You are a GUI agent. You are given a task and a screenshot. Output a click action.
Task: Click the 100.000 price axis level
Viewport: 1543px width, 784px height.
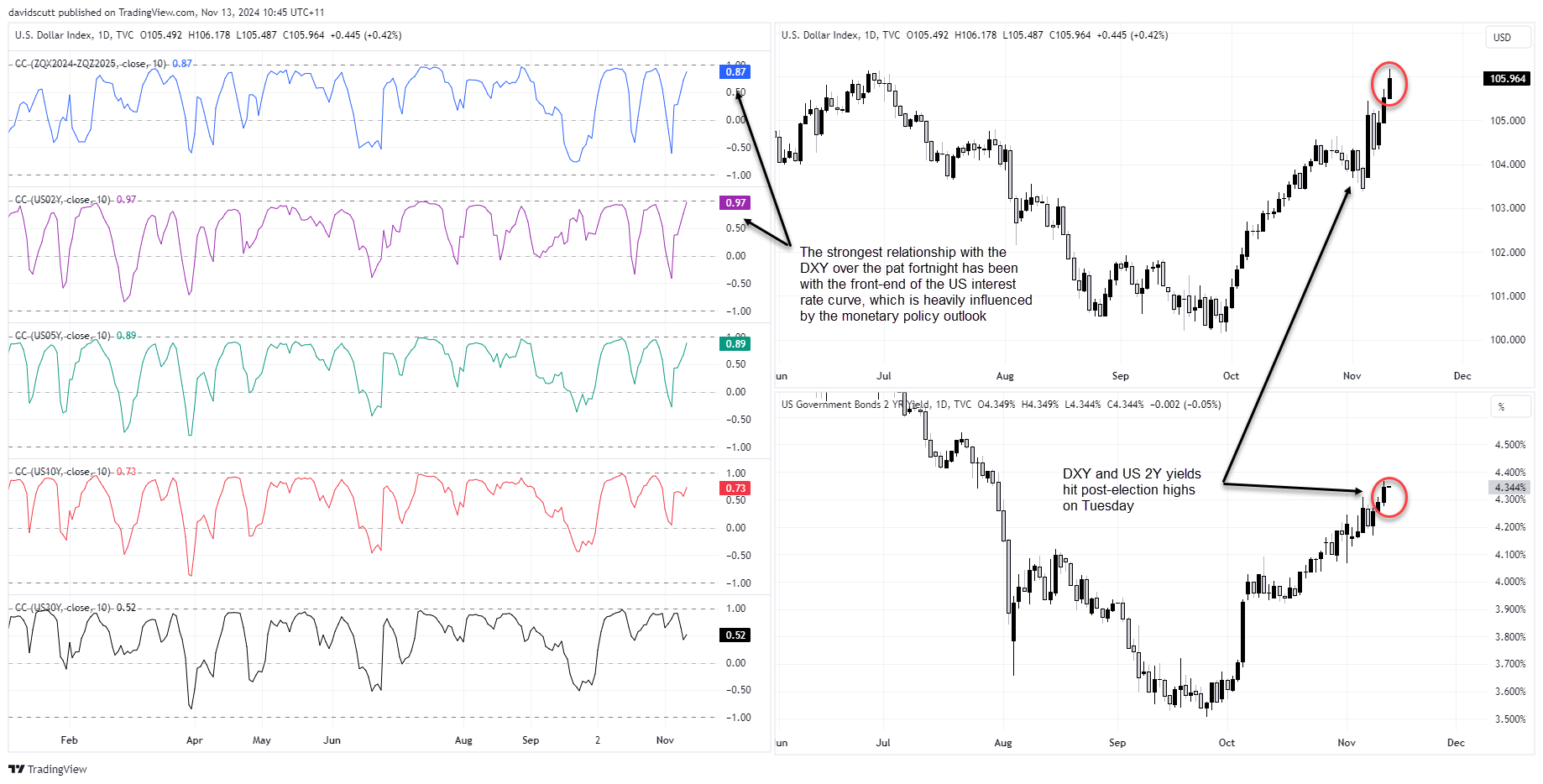[x=1508, y=340]
